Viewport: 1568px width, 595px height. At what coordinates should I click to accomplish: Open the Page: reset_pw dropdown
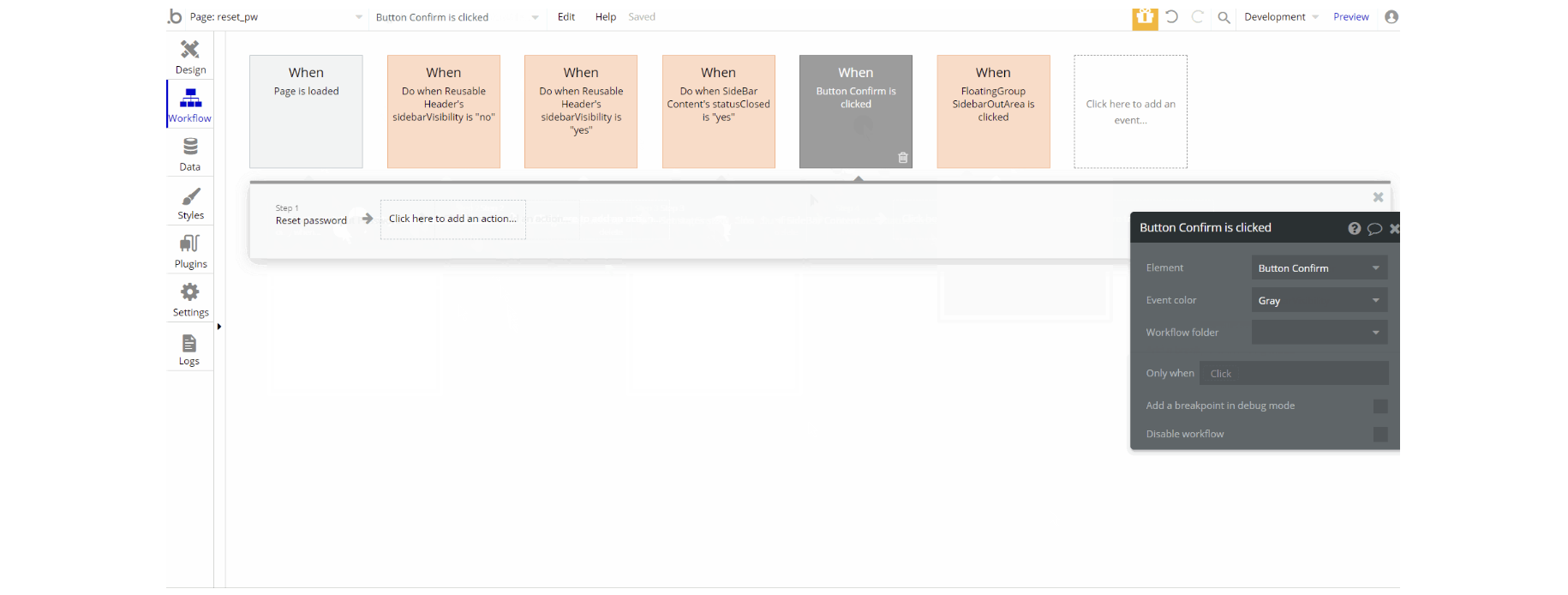pos(276,17)
